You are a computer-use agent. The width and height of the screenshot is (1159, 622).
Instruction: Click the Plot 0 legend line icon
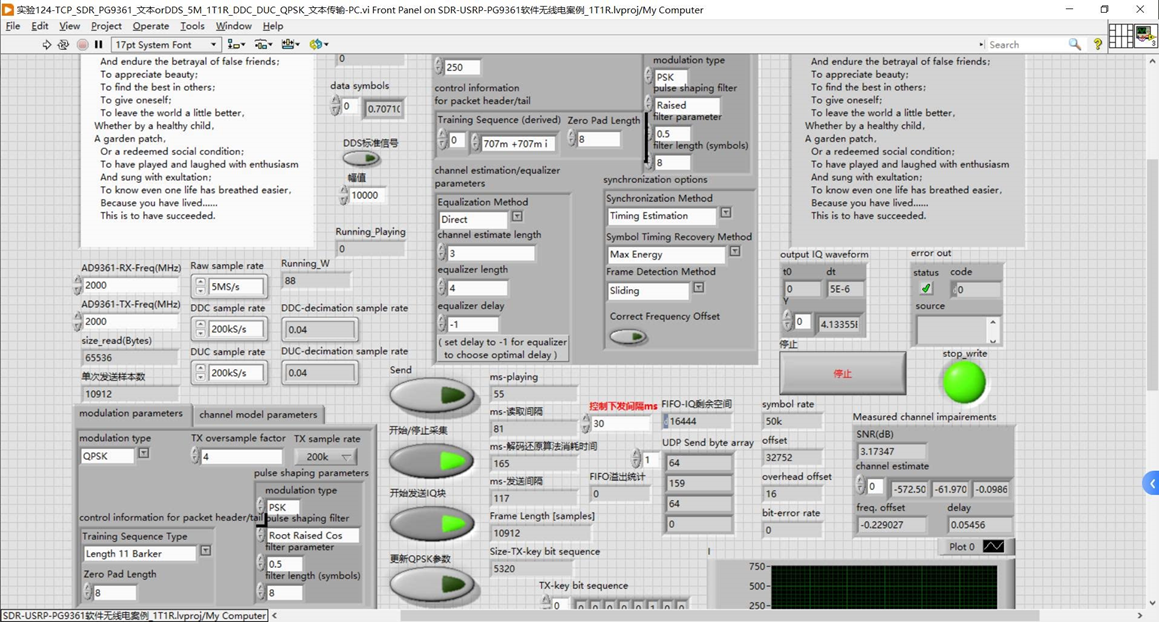click(x=993, y=547)
